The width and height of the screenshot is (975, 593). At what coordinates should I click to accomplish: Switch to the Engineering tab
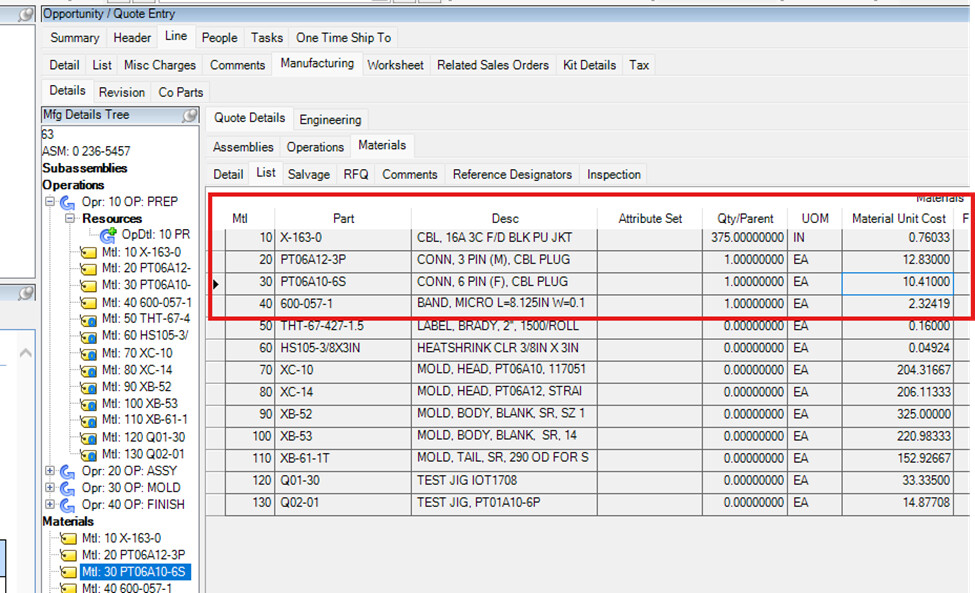click(x=330, y=119)
